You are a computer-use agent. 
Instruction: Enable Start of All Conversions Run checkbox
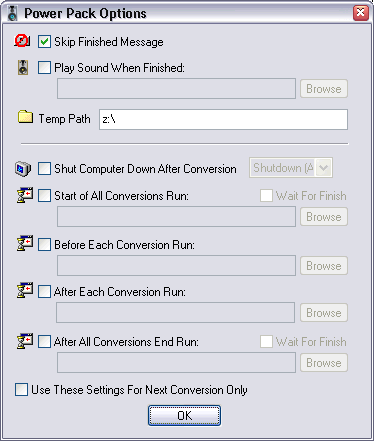pos(44,196)
